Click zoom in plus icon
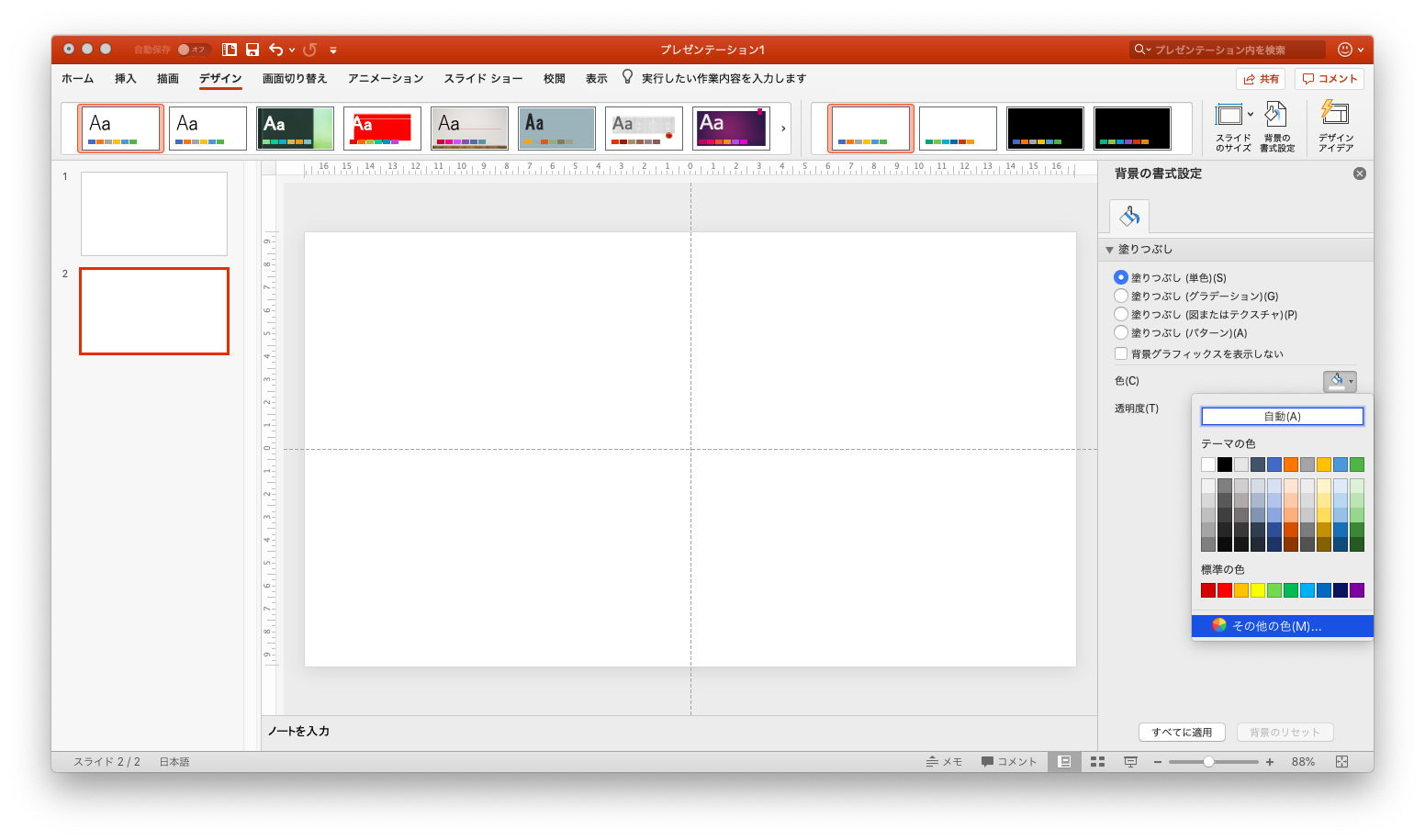 [x=1270, y=762]
